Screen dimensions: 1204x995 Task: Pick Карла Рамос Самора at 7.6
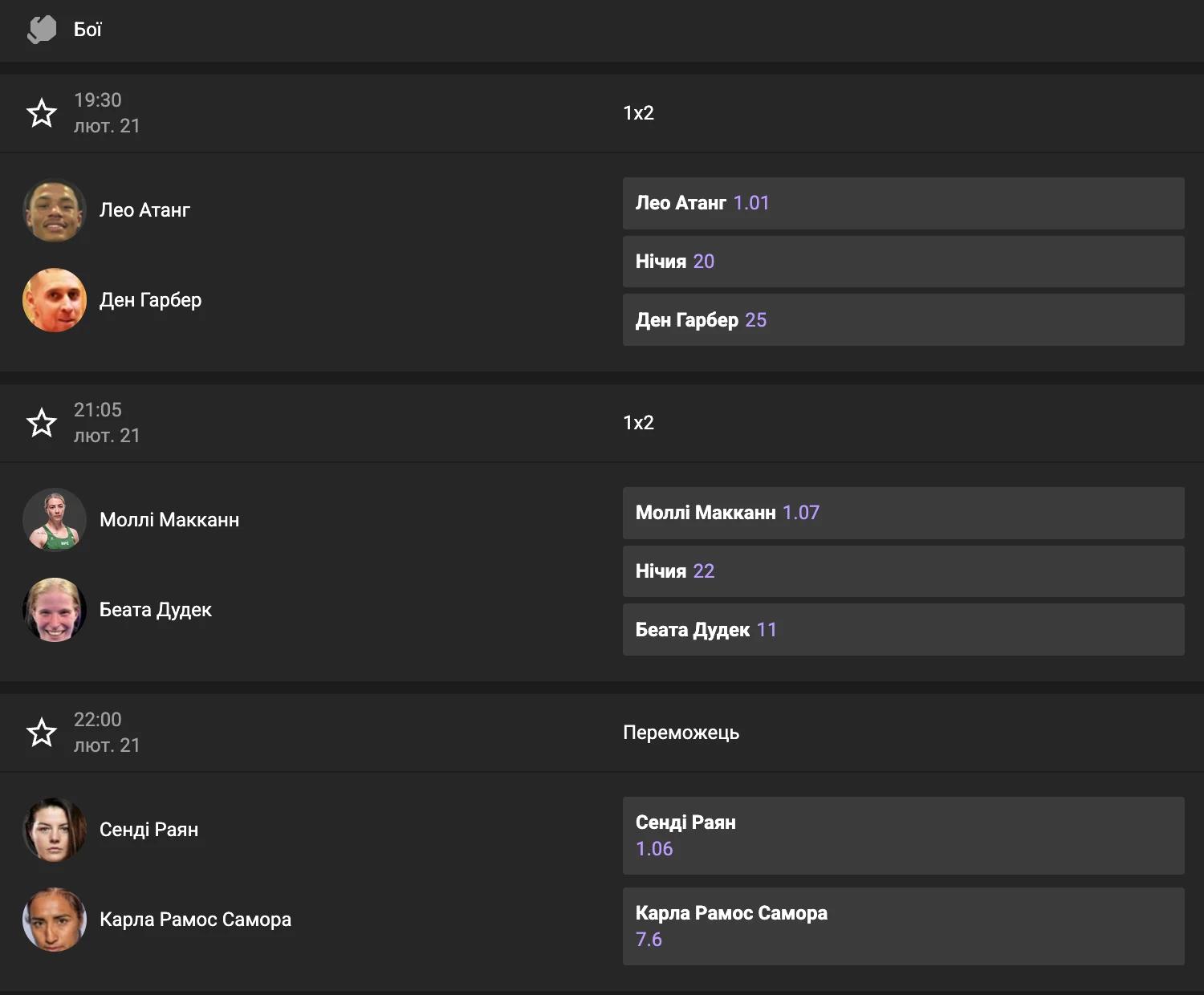(x=903, y=926)
